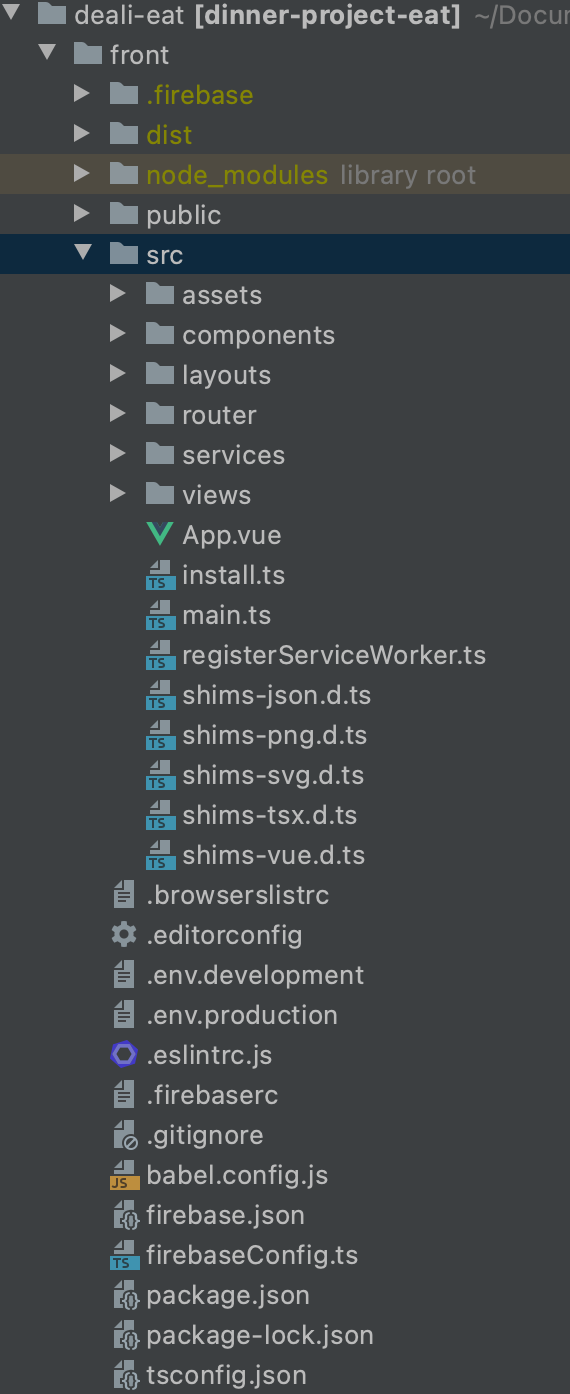Click the folder icon of node_modules
This screenshot has width=570, height=1394.
click(123, 175)
